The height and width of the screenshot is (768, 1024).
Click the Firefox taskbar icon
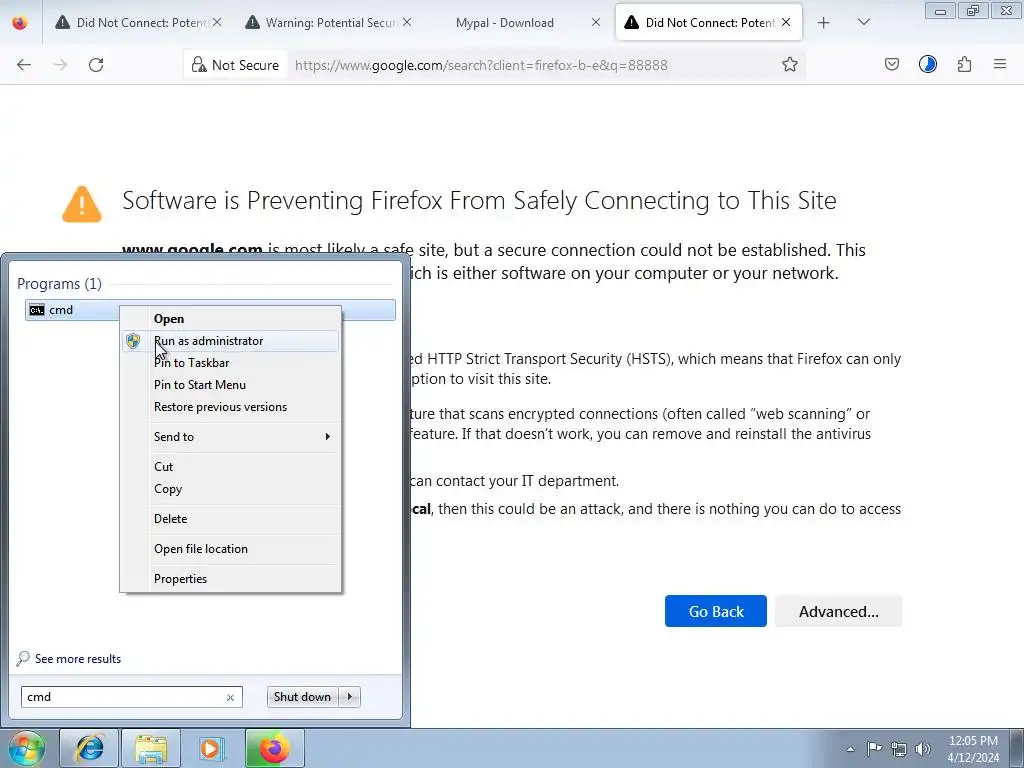coord(274,748)
